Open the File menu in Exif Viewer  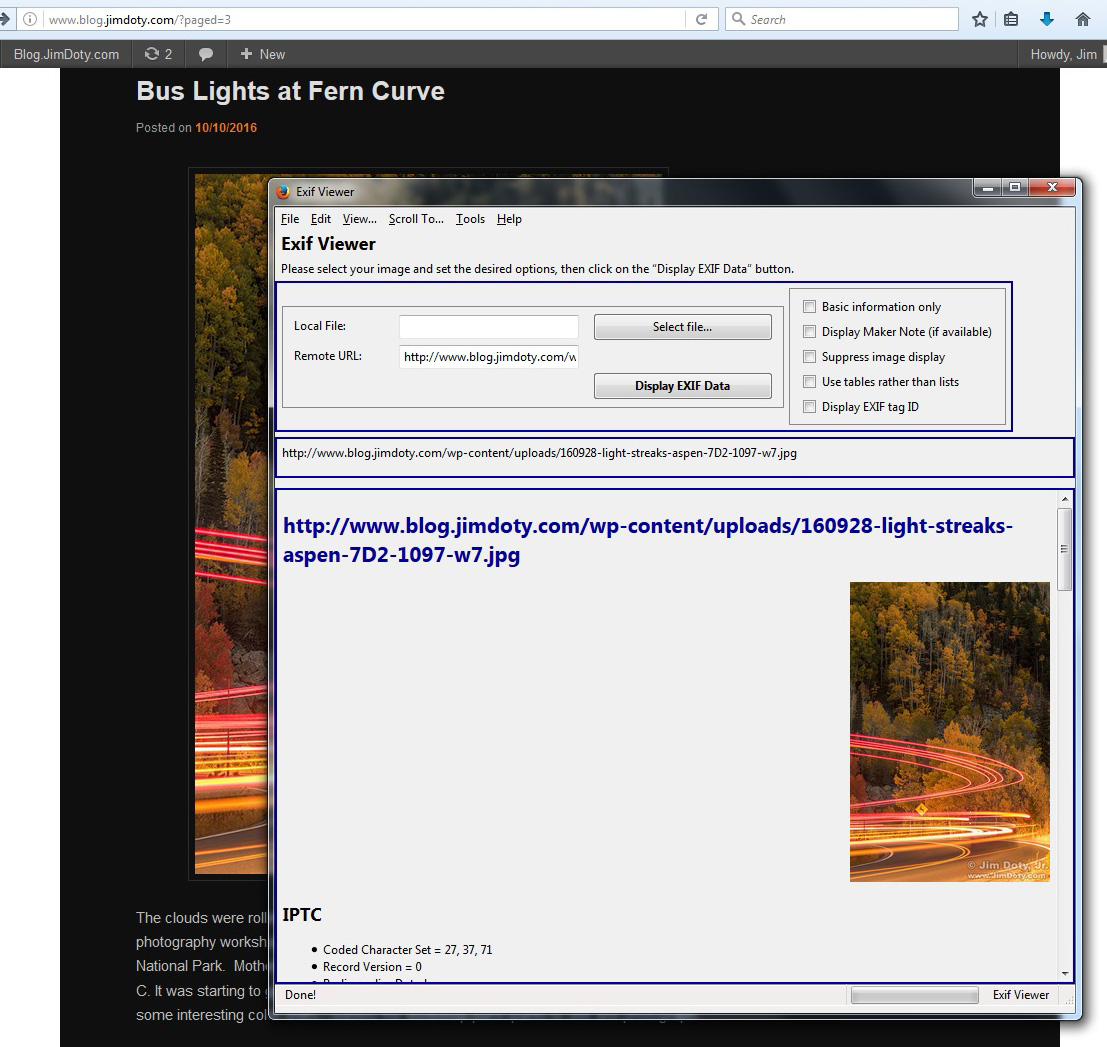pos(289,219)
